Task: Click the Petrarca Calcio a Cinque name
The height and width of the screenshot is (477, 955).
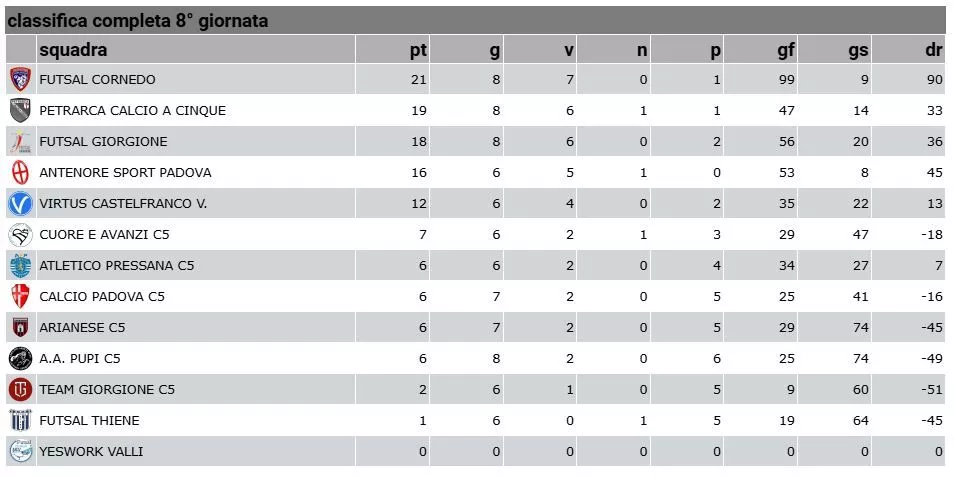Action: (133, 111)
